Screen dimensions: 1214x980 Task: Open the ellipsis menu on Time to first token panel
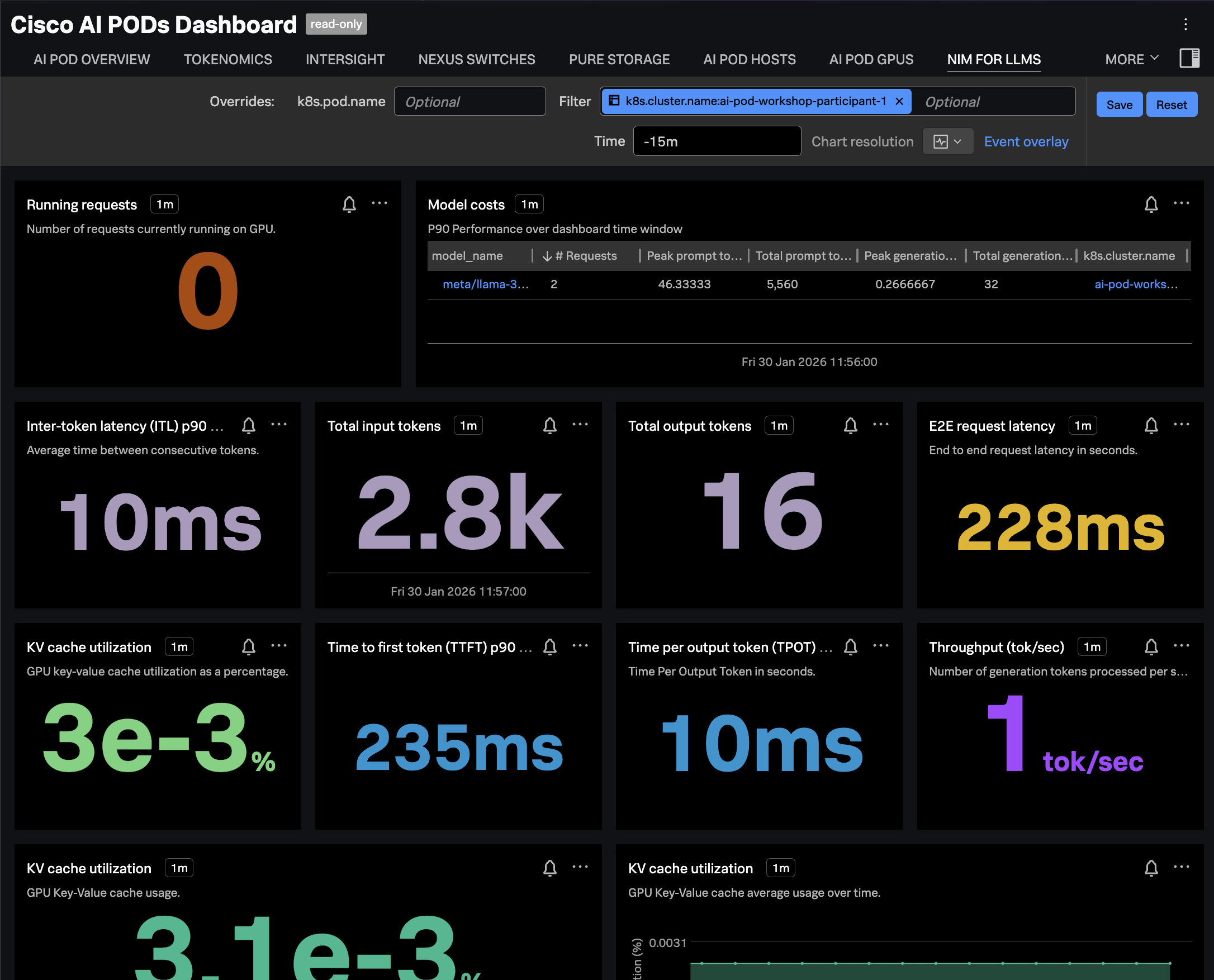click(x=581, y=647)
